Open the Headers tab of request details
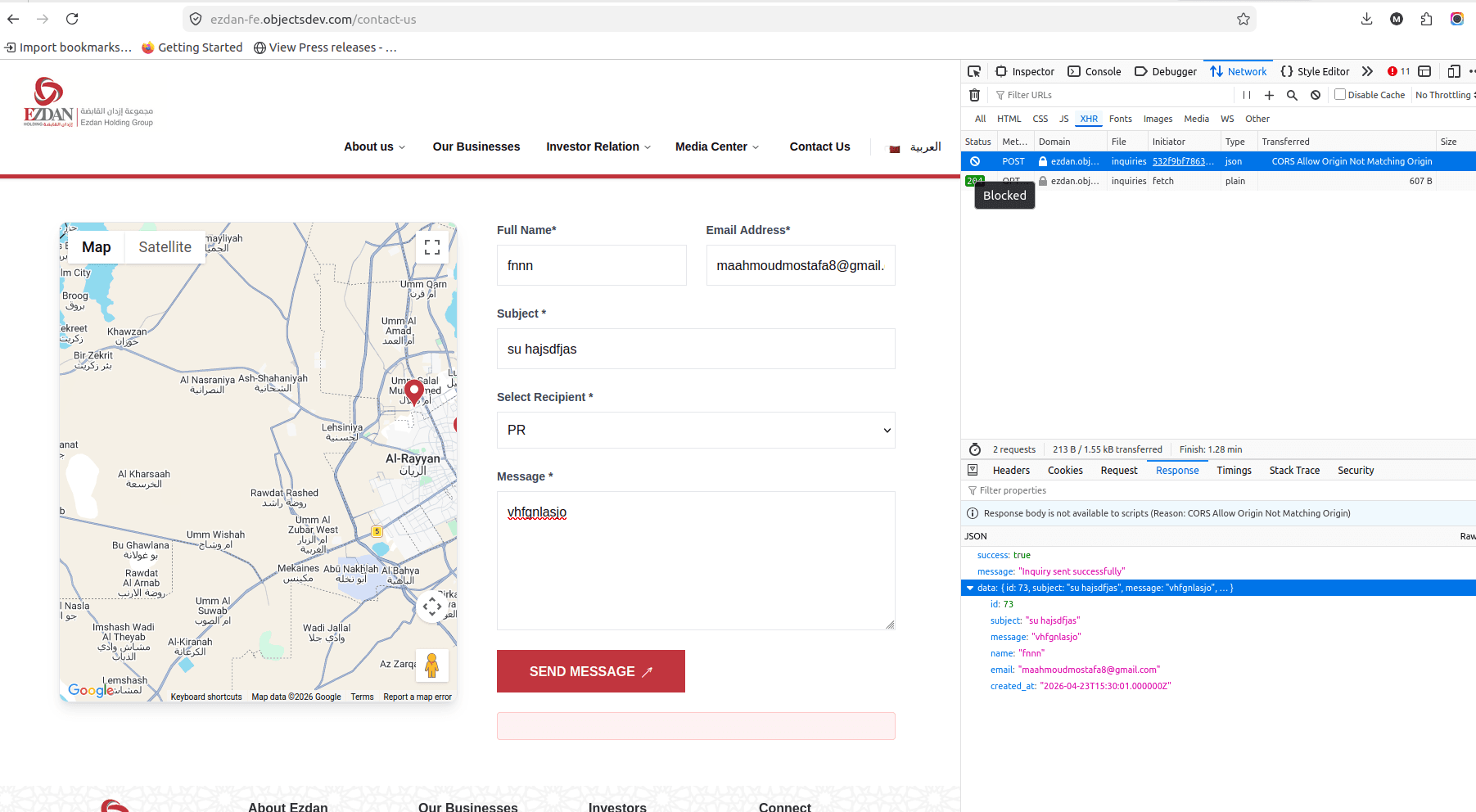1476x812 pixels. (x=1011, y=470)
